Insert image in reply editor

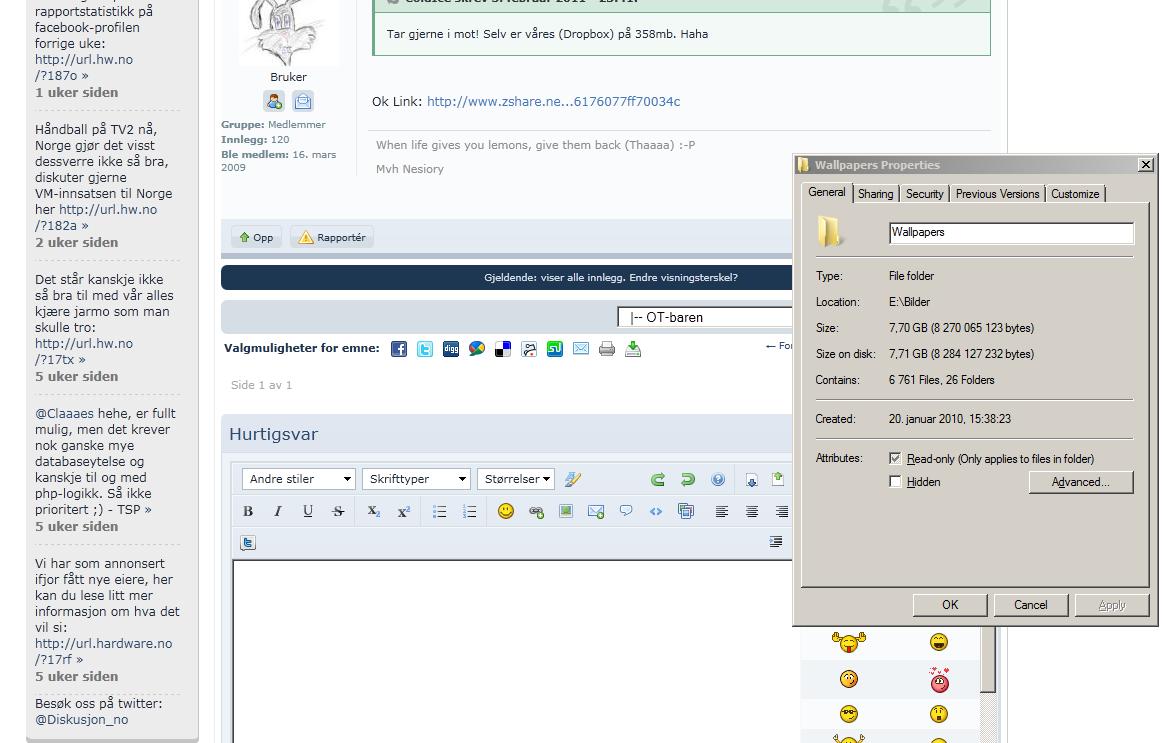(566, 511)
